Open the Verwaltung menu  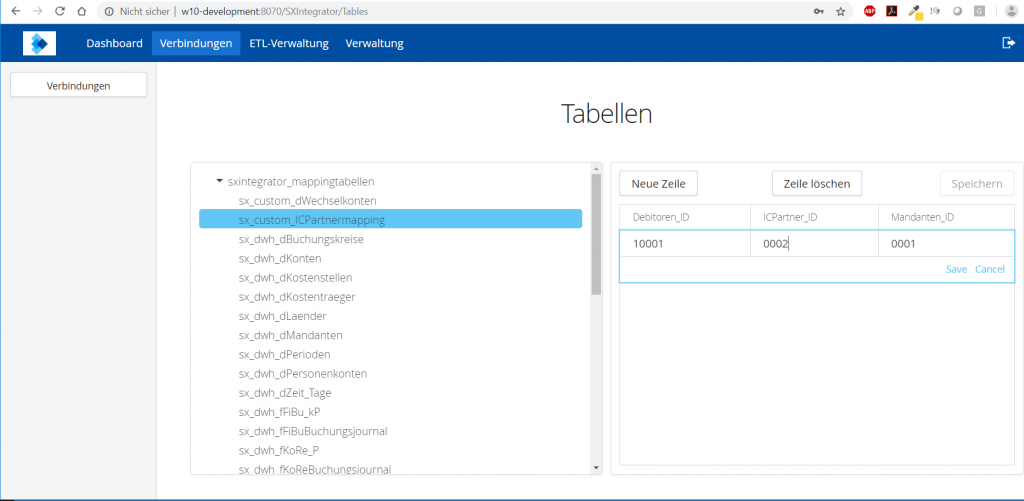pos(374,43)
